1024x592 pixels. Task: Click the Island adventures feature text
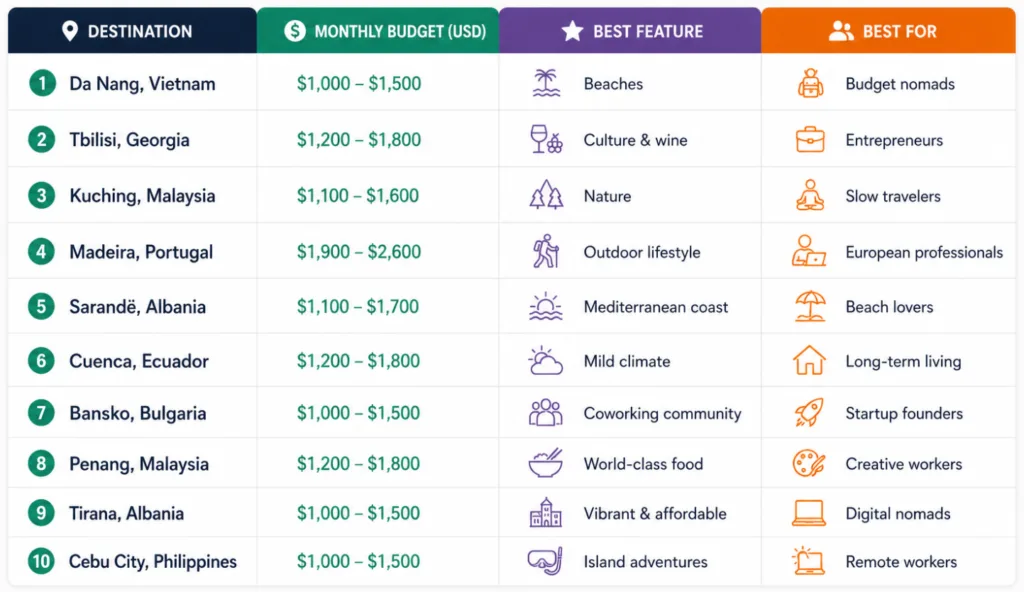645,562
